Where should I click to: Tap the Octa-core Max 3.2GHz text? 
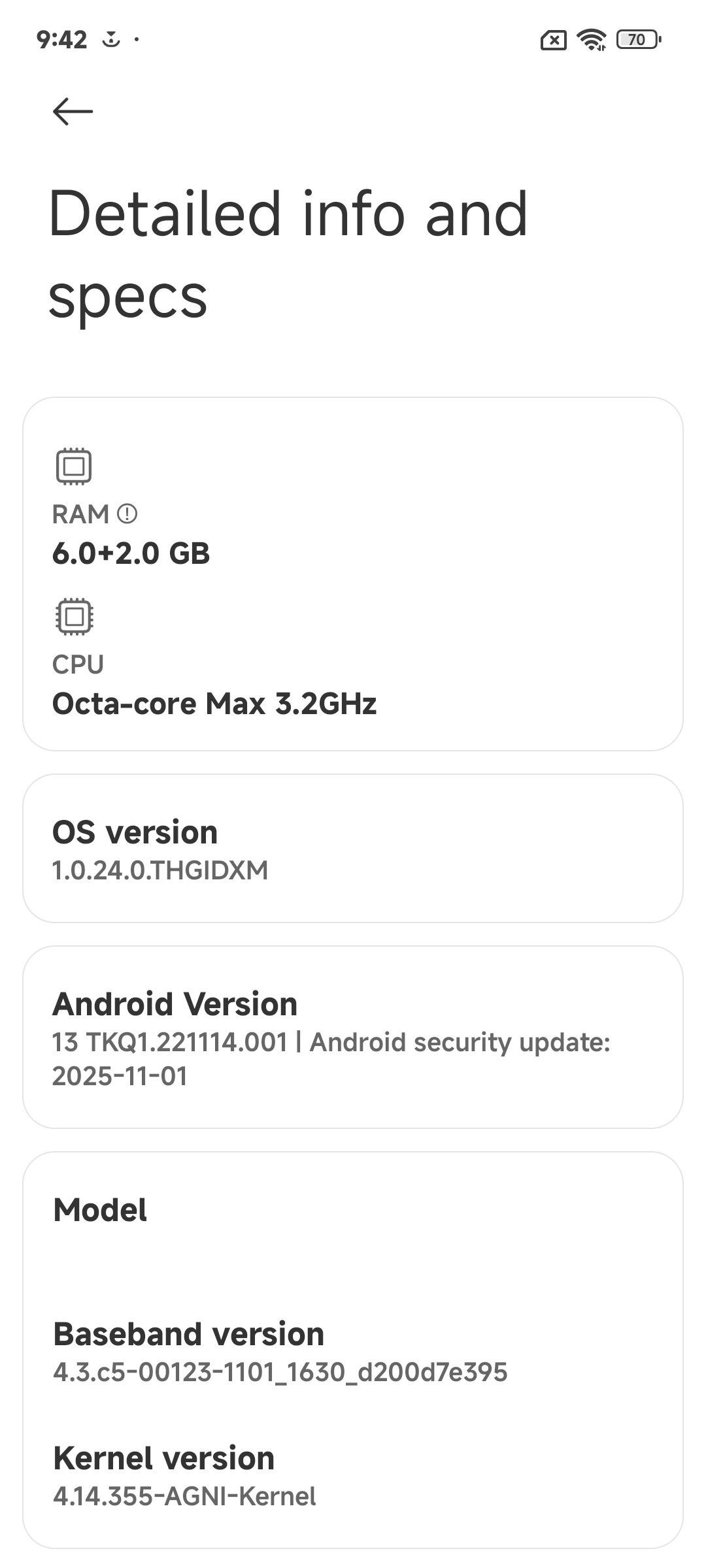214,704
